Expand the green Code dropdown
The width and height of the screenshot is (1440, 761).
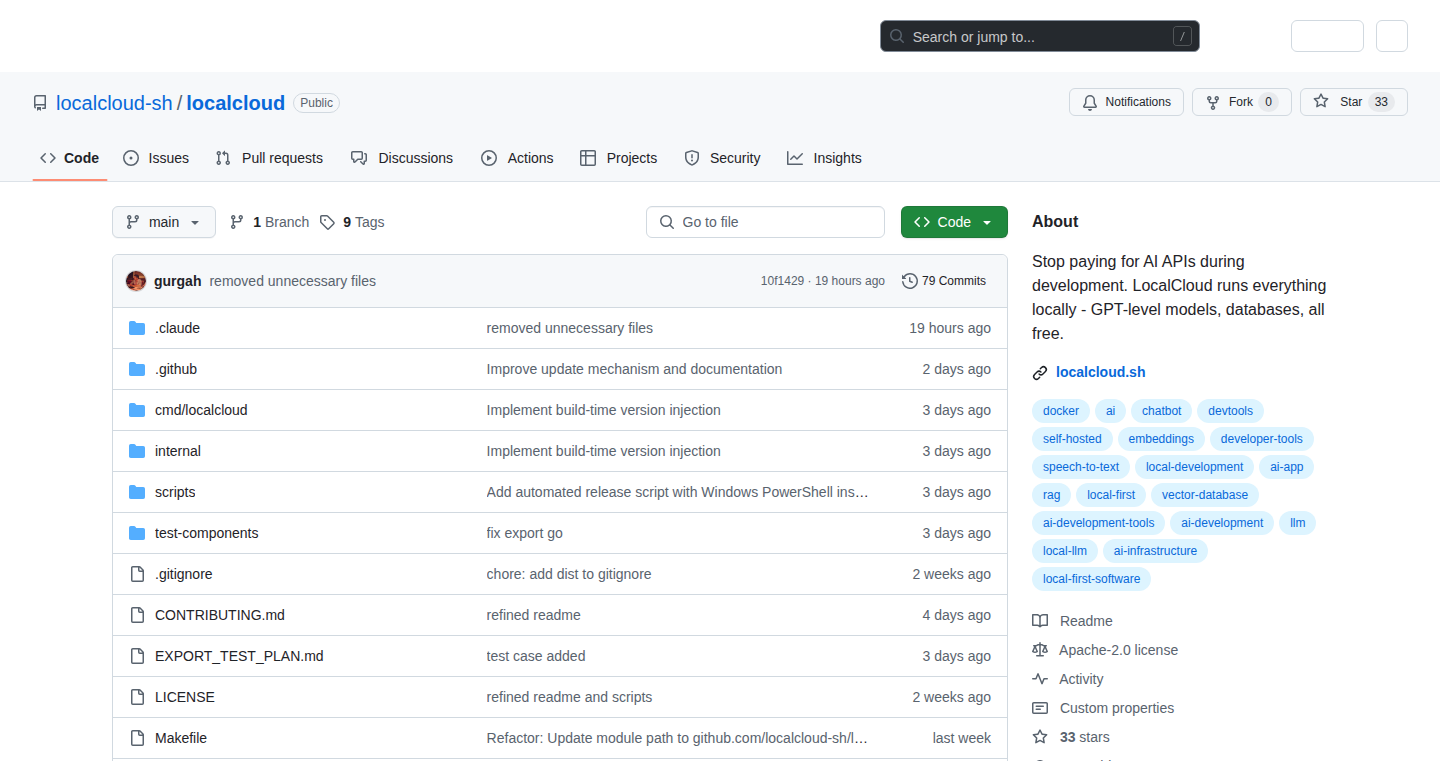pyautogui.click(x=954, y=222)
